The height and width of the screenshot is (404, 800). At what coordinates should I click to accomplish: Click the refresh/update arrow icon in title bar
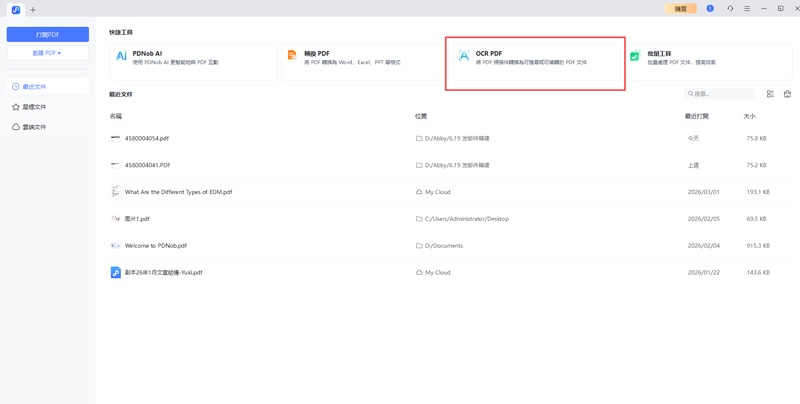tap(730, 8)
